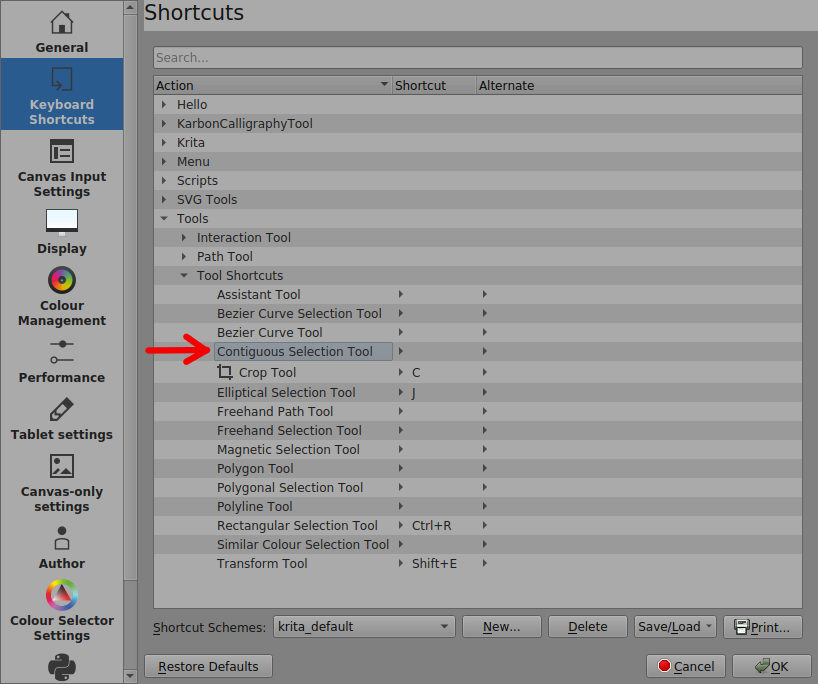Select the Freehand Selection Tool row
818x684 pixels.
(478, 430)
